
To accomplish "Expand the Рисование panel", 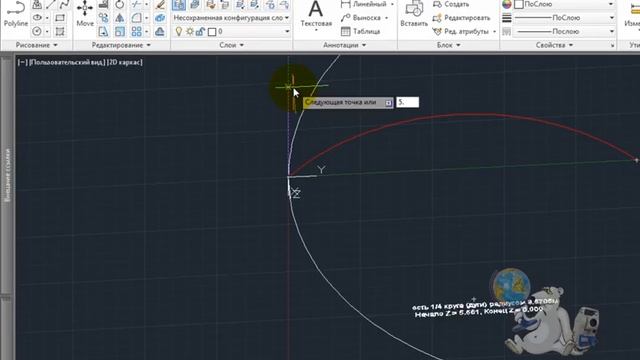I will point(36,45).
